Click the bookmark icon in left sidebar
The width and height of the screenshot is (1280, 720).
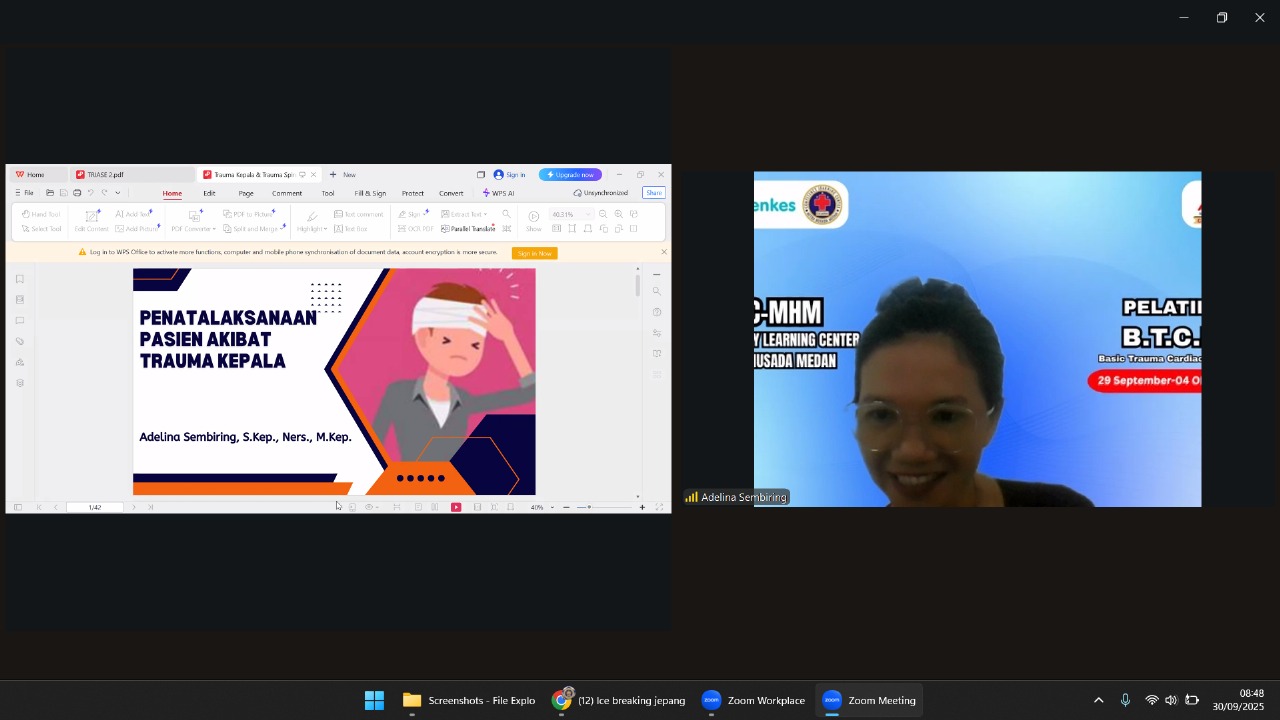[x=19, y=279]
